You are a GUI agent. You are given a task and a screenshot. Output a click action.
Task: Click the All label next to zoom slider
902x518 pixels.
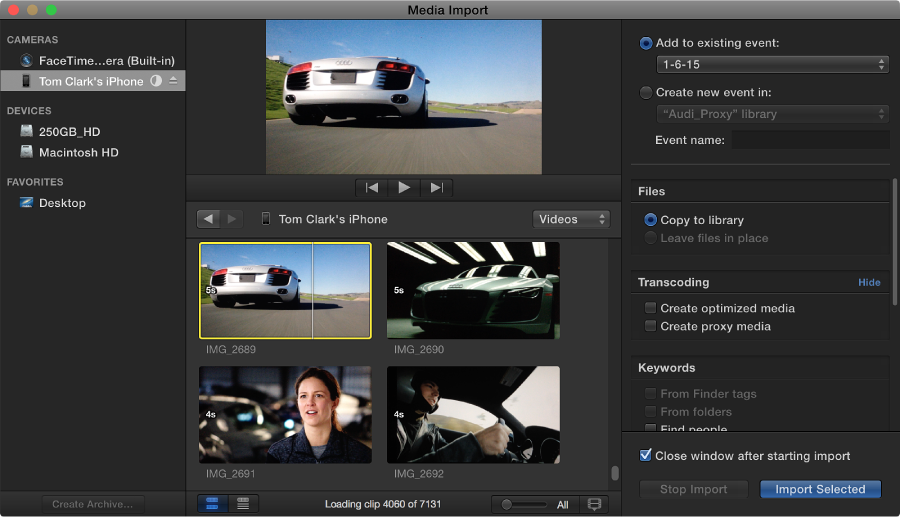pos(563,505)
